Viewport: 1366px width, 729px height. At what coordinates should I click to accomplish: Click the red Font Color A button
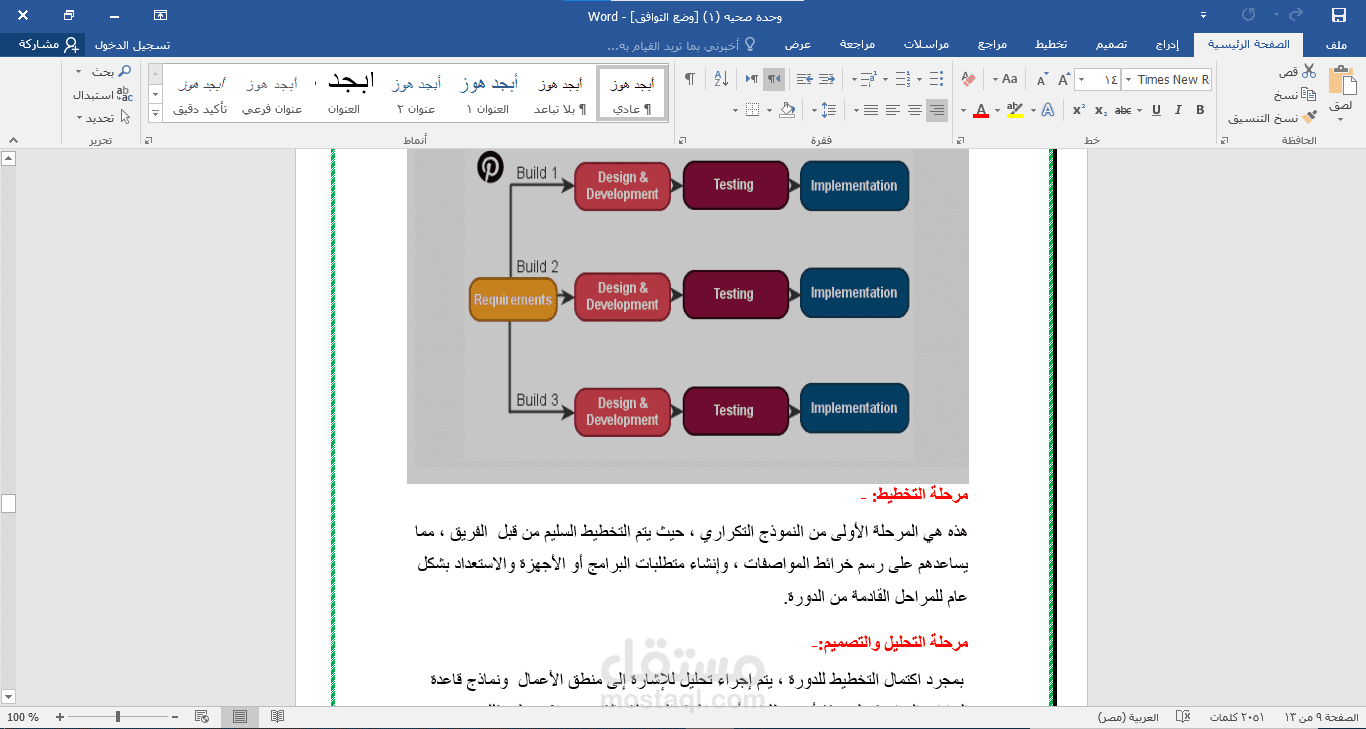pyautogui.click(x=981, y=110)
